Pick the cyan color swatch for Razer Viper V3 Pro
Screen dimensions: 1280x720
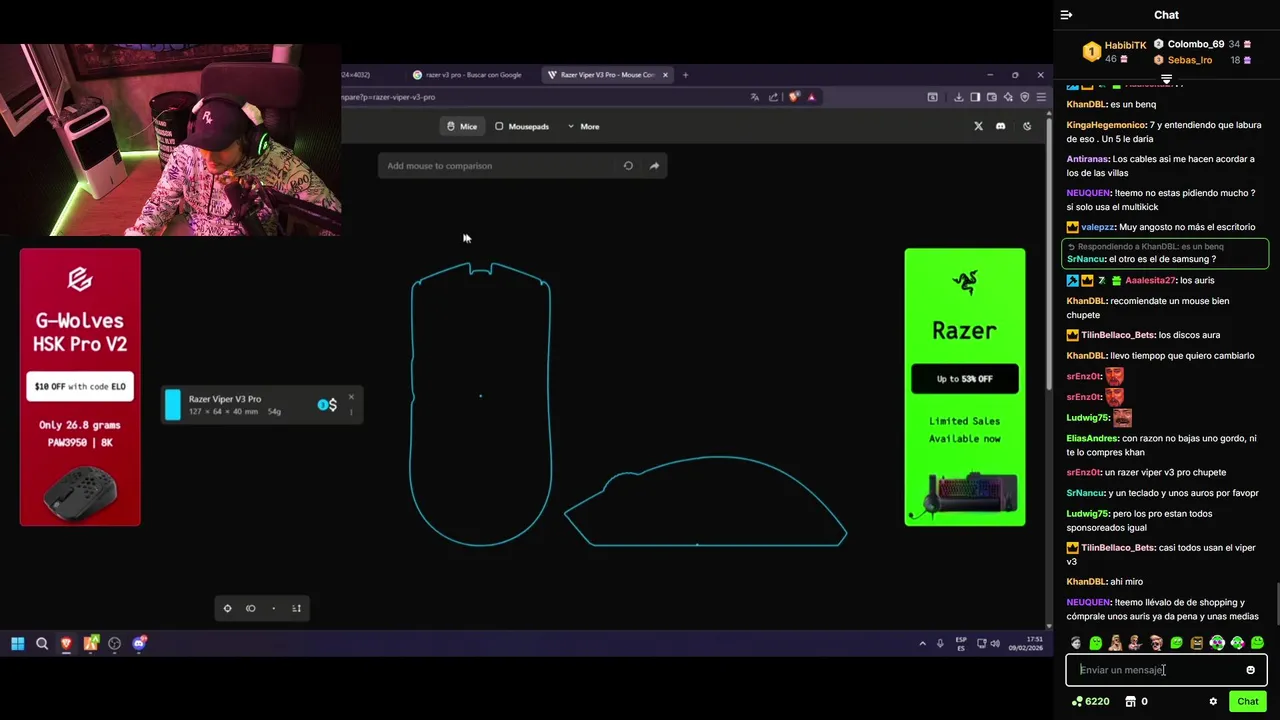(173, 404)
